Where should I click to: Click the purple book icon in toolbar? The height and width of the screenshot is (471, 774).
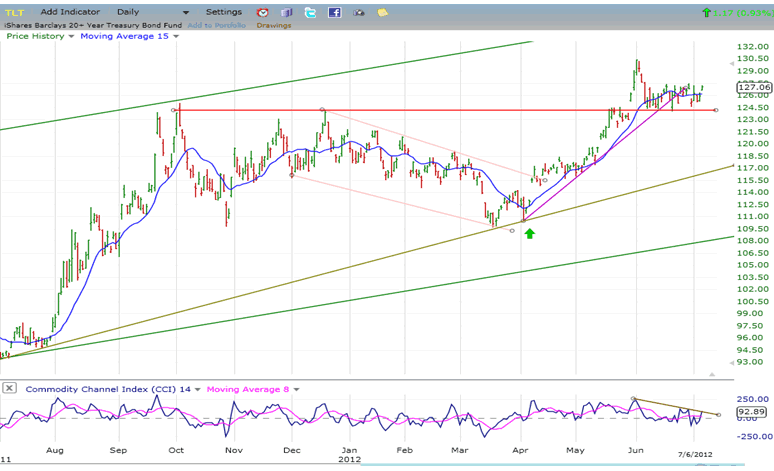pos(286,12)
